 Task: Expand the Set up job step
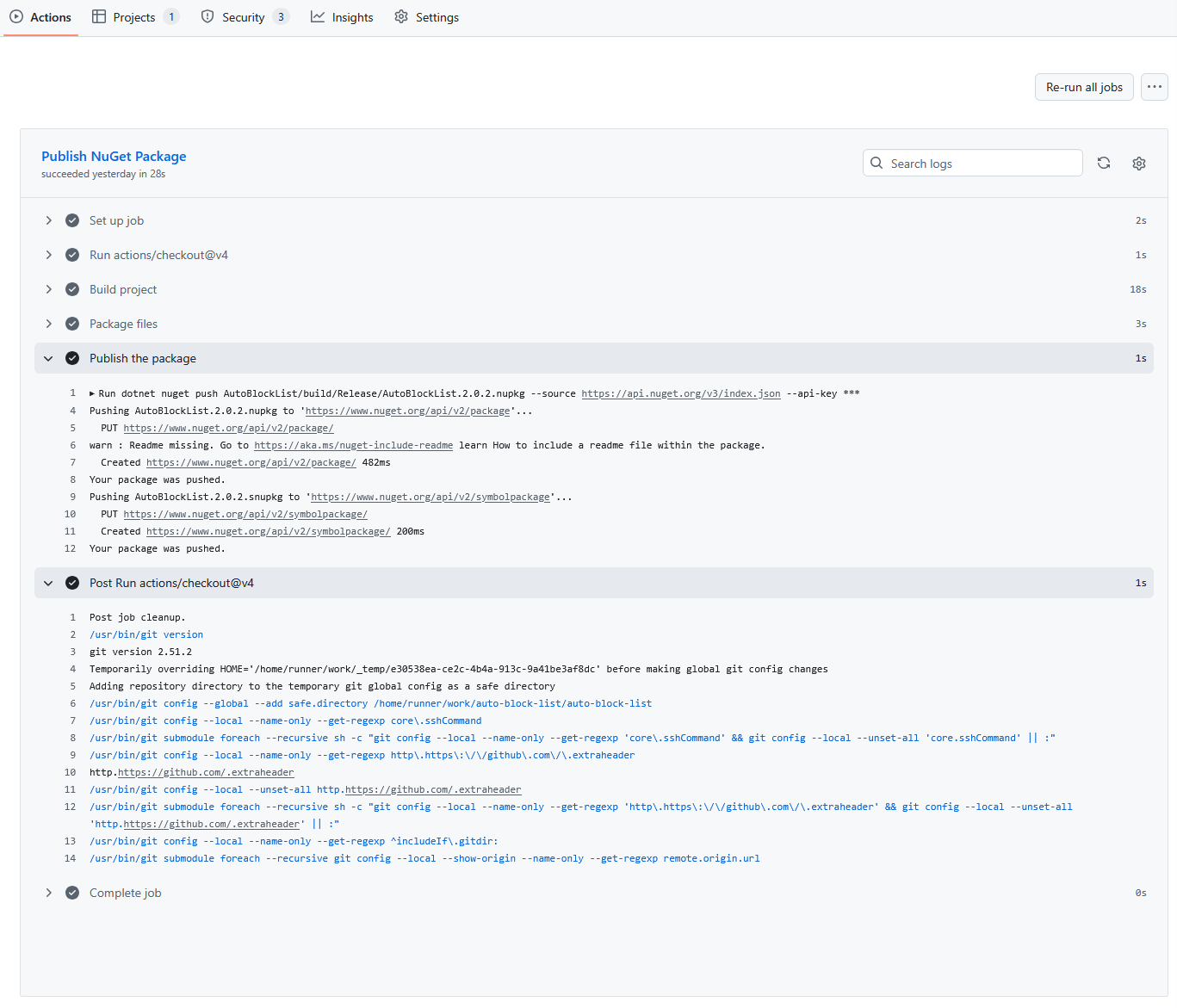point(48,220)
